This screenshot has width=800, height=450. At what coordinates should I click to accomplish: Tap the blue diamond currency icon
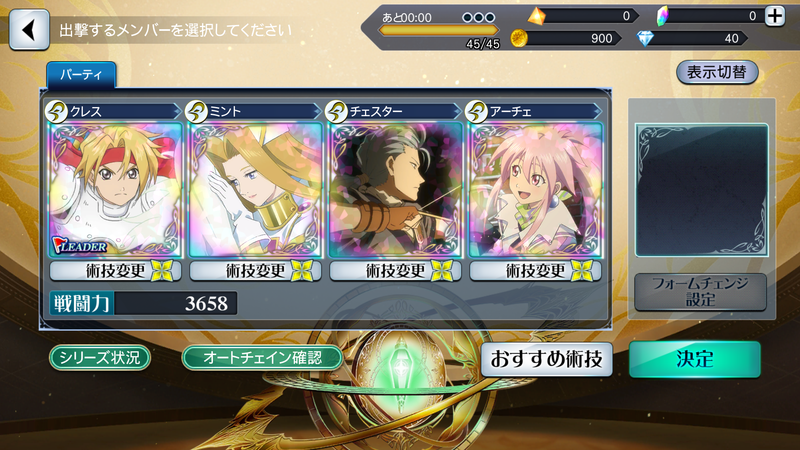click(x=645, y=38)
